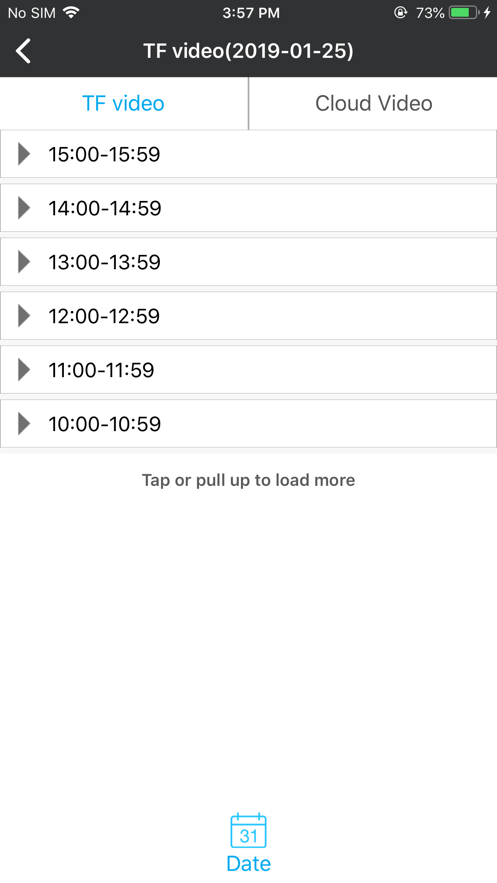Tap the Date label at bottom
This screenshot has width=497, height=883.
[248, 863]
